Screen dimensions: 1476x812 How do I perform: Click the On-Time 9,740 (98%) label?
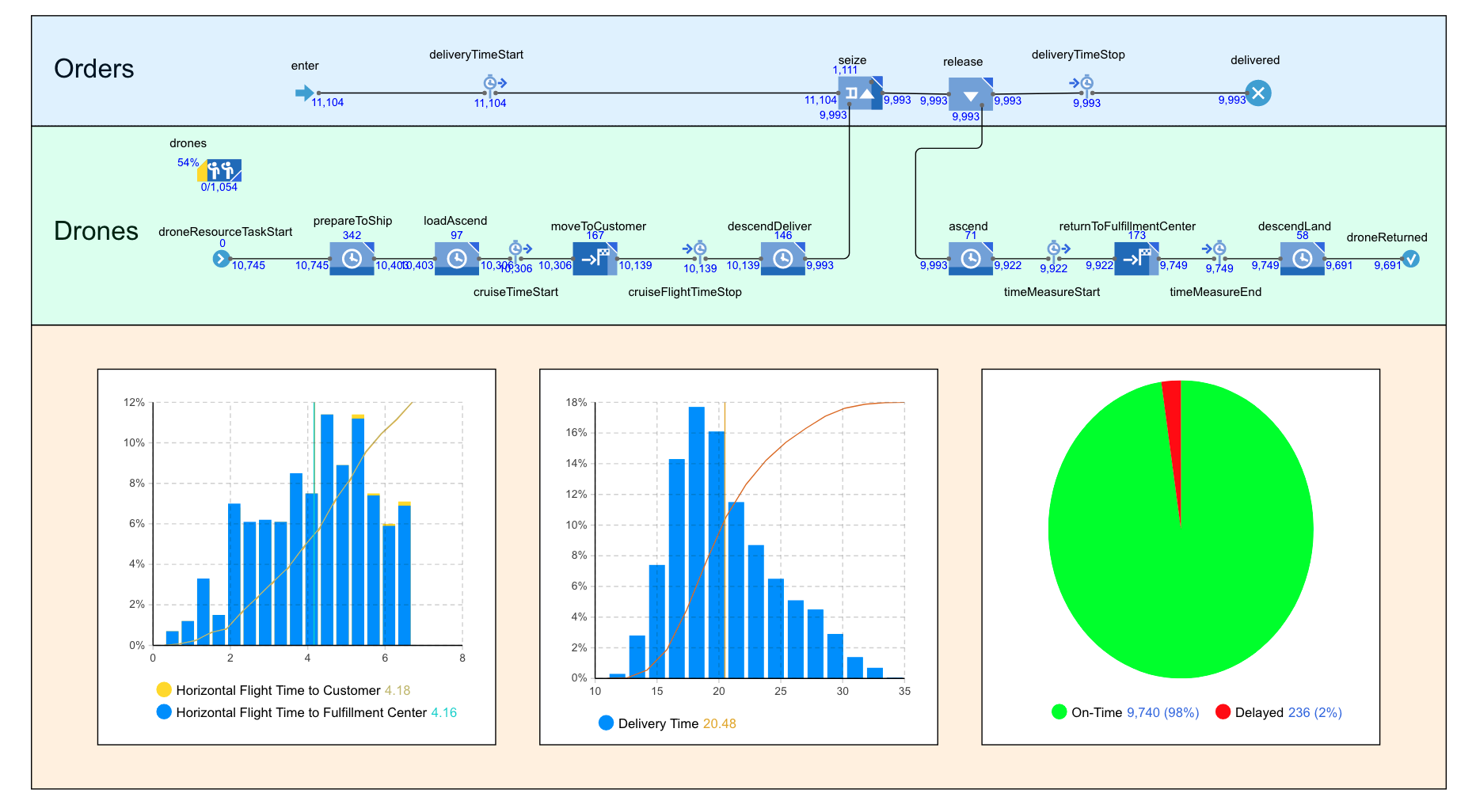1136,712
